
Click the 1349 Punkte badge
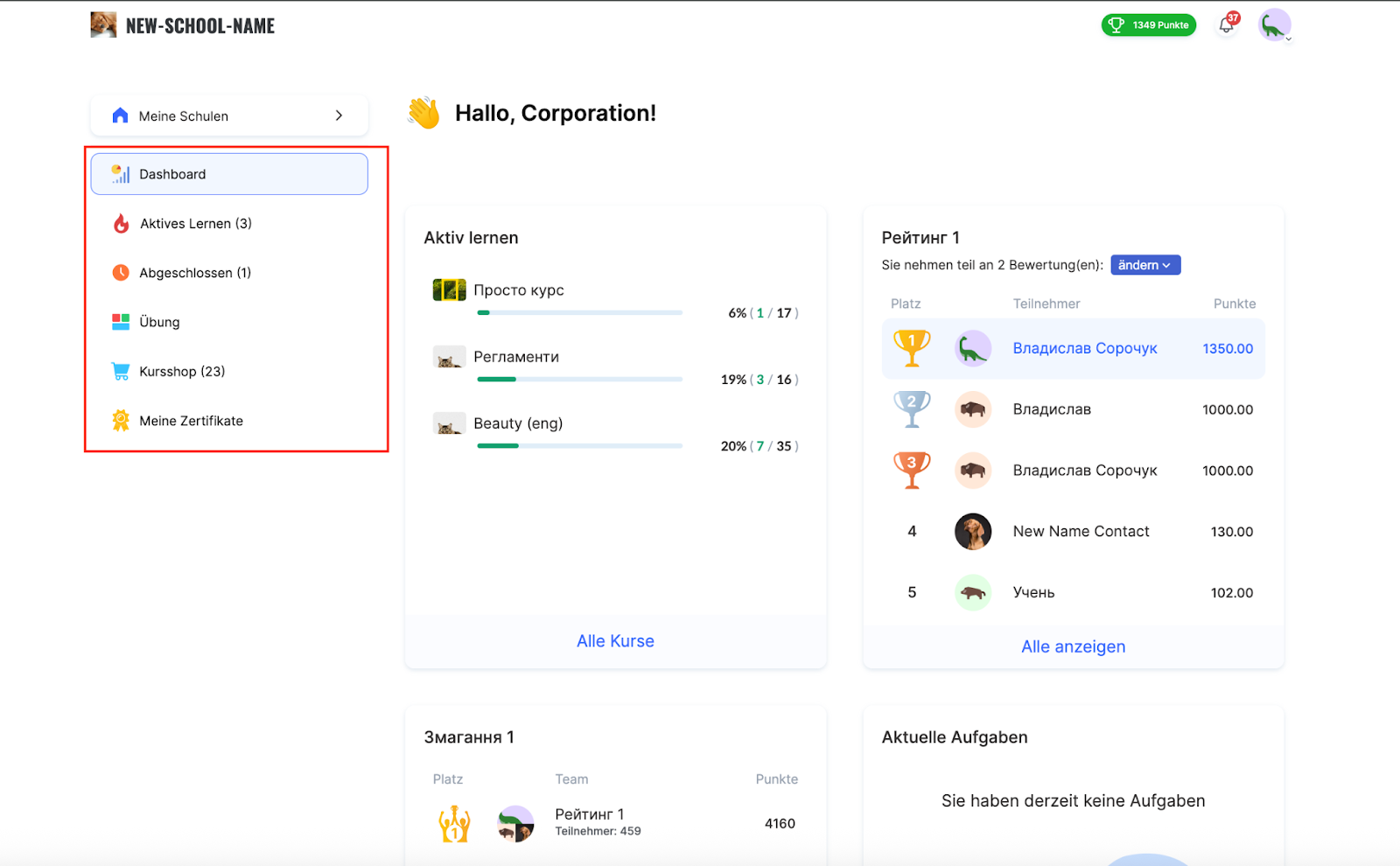[x=1149, y=25]
